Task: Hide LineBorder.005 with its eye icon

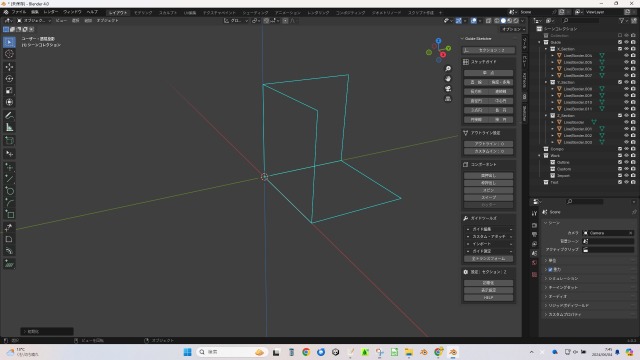Action: [x=627, y=62]
